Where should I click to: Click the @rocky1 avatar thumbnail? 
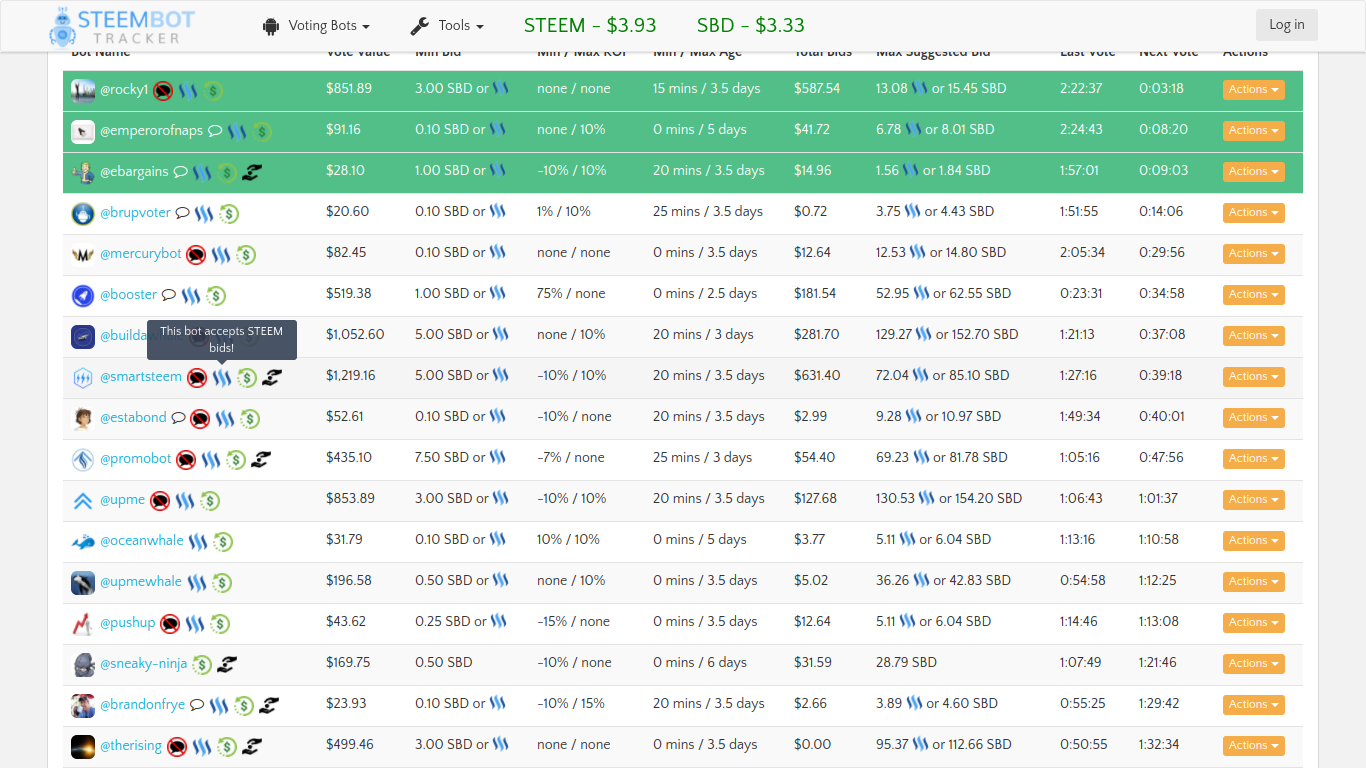tap(83, 90)
